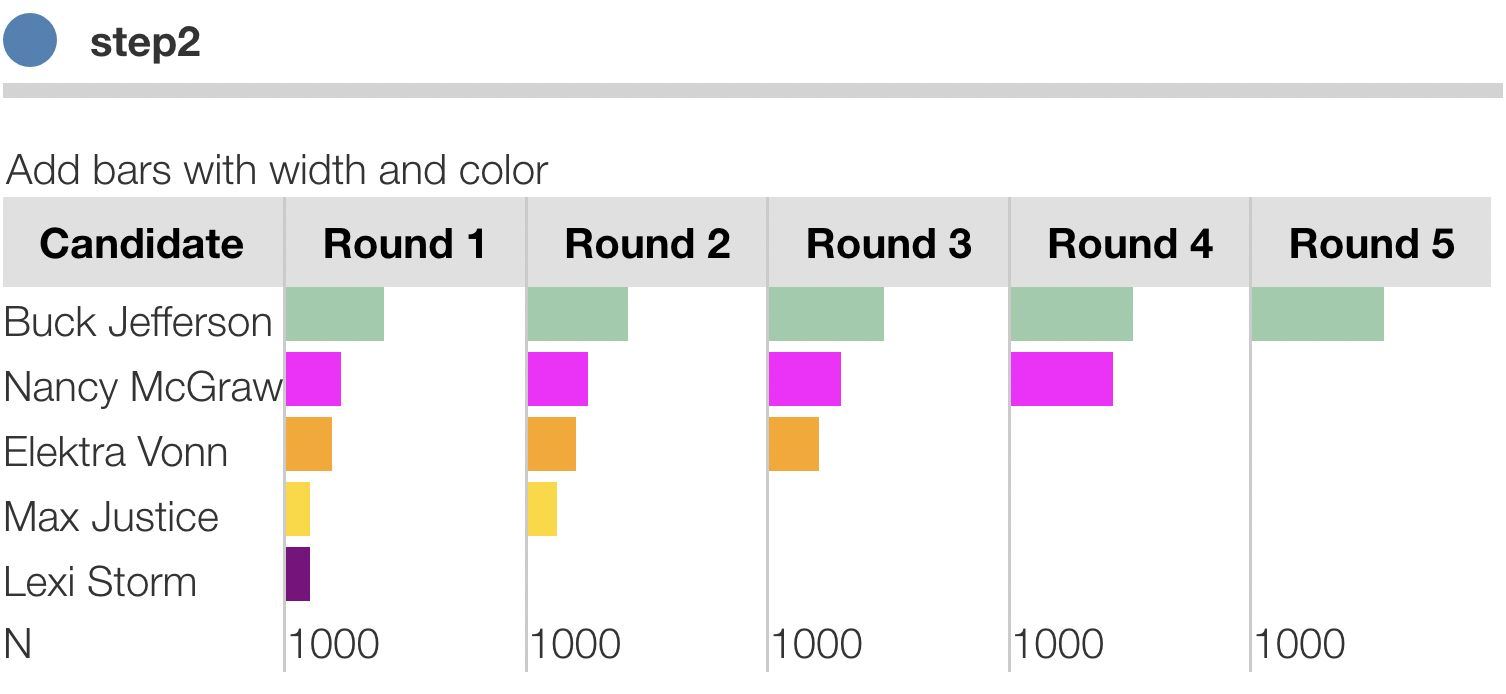The width and height of the screenshot is (1506, 694).
Task: Select the Round 1 column header
Action: (404, 244)
